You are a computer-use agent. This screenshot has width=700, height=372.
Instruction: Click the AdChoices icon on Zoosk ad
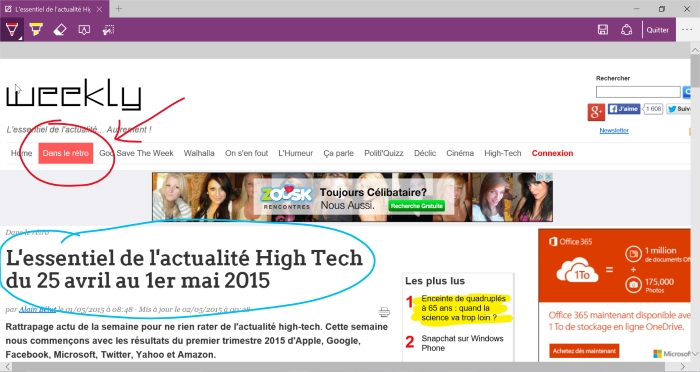pos(541,177)
